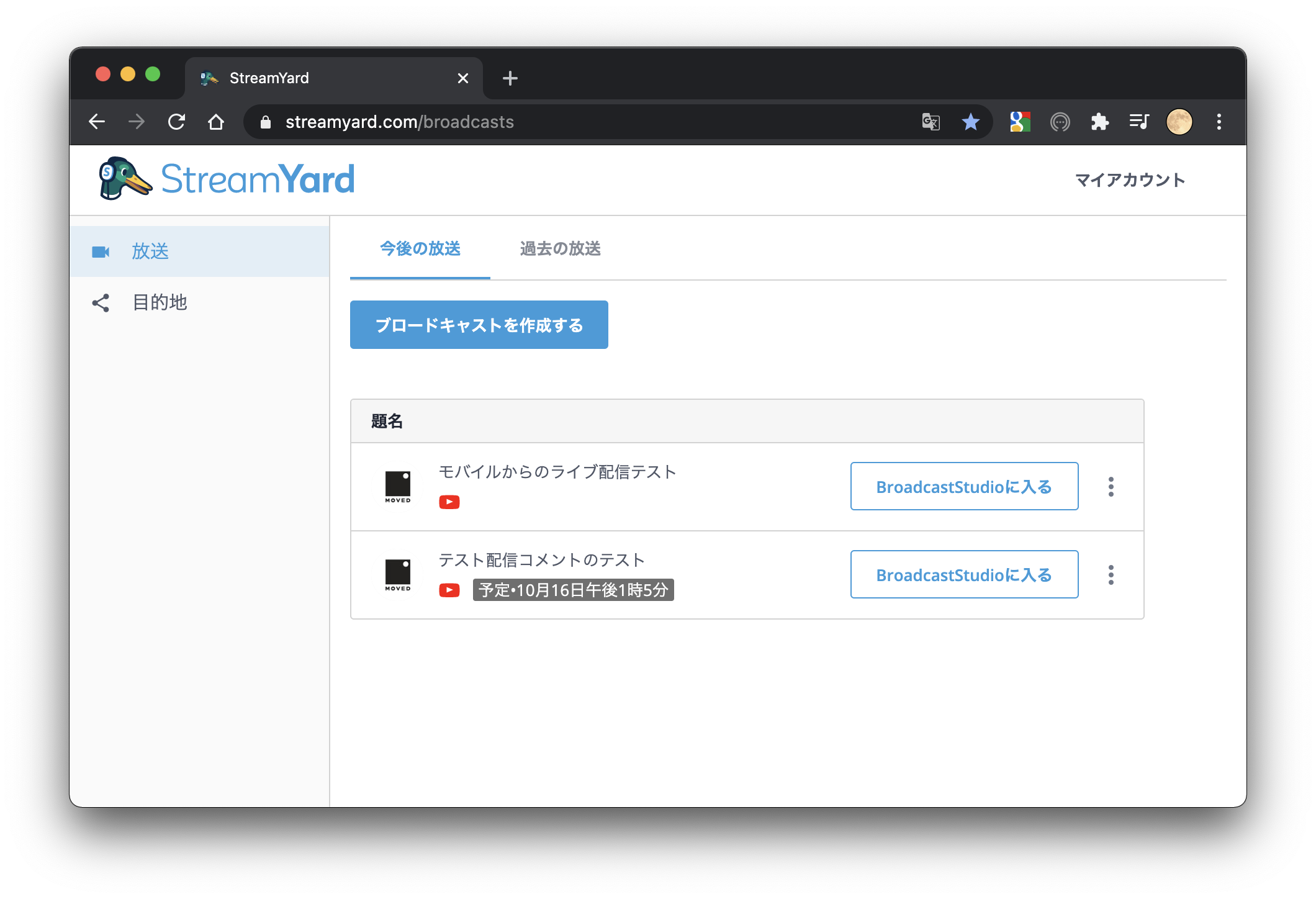Click the round chat-bubble extension icon
Viewport: 1316px width, 899px height.
click(x=1060, y=122)
